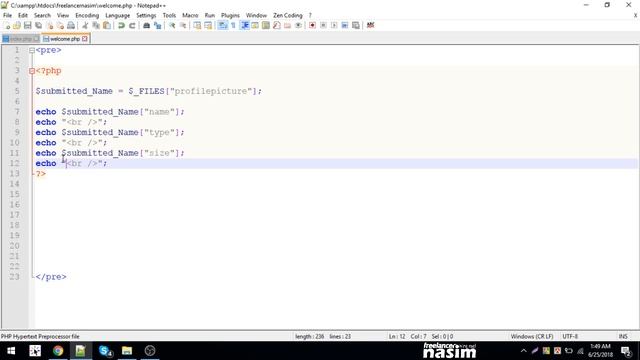Click the closing </pre> tag

tap(51, 277)
